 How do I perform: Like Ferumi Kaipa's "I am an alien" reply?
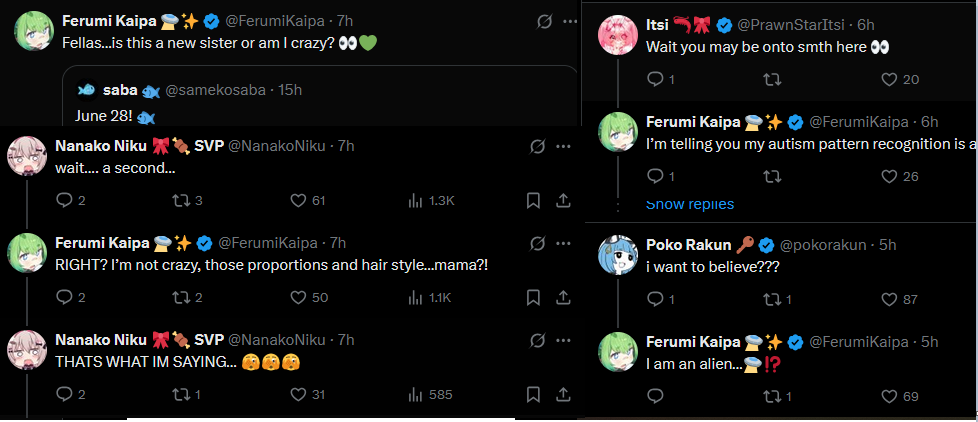(x=891, y=397)
